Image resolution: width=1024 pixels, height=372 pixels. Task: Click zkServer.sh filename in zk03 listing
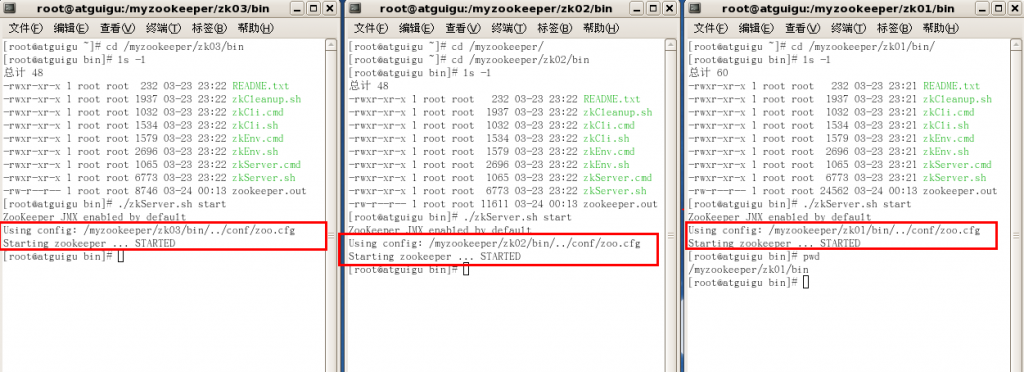click(x=264, y=178)
